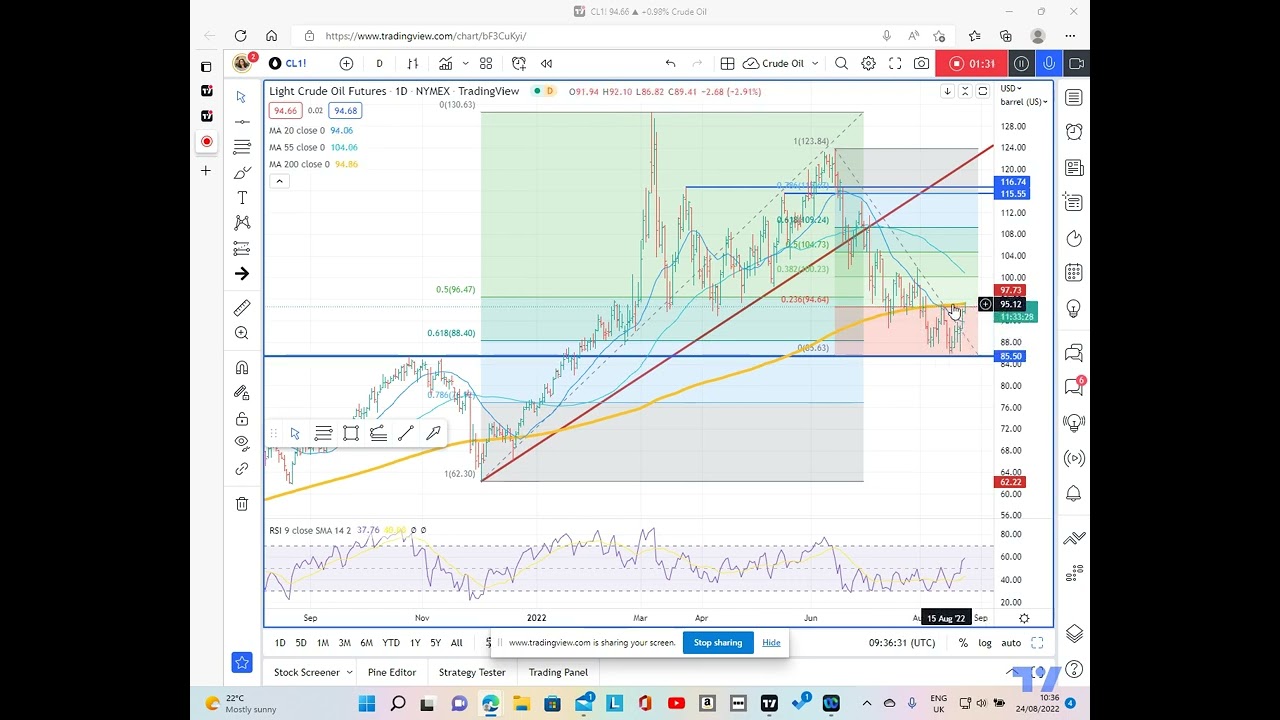Click the browser address bar URL
The height and width of the screenshot is (720, 1280).
coord(426,36)
